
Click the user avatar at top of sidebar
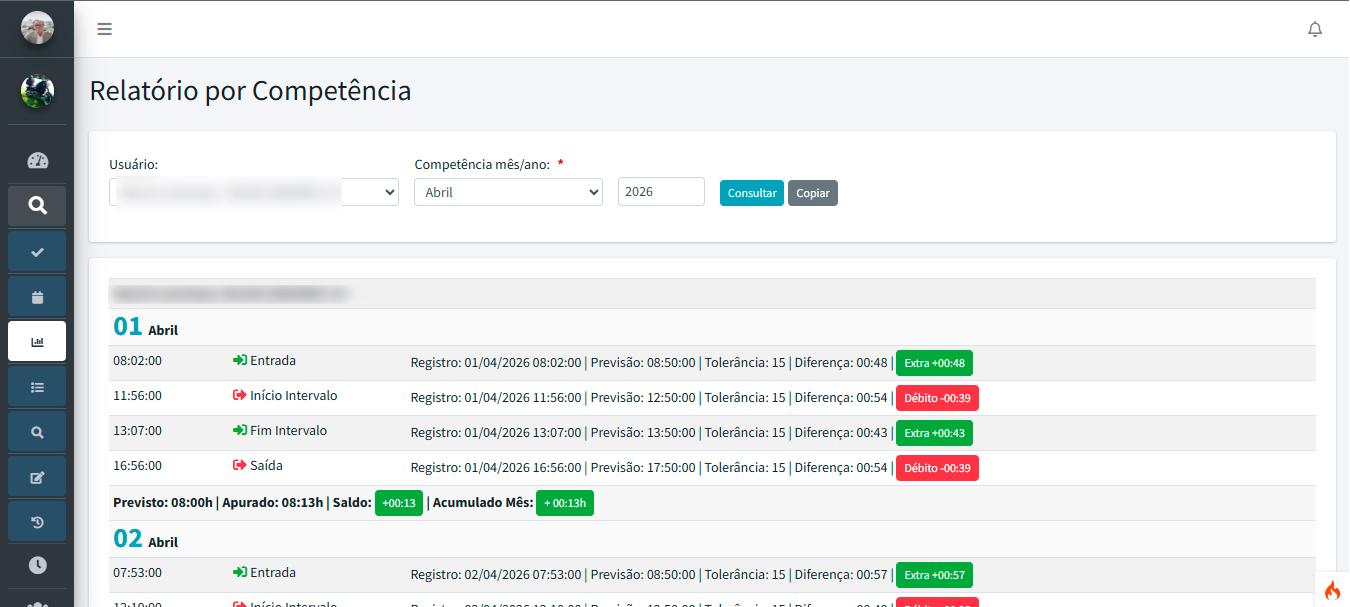[x=37, y=28]
